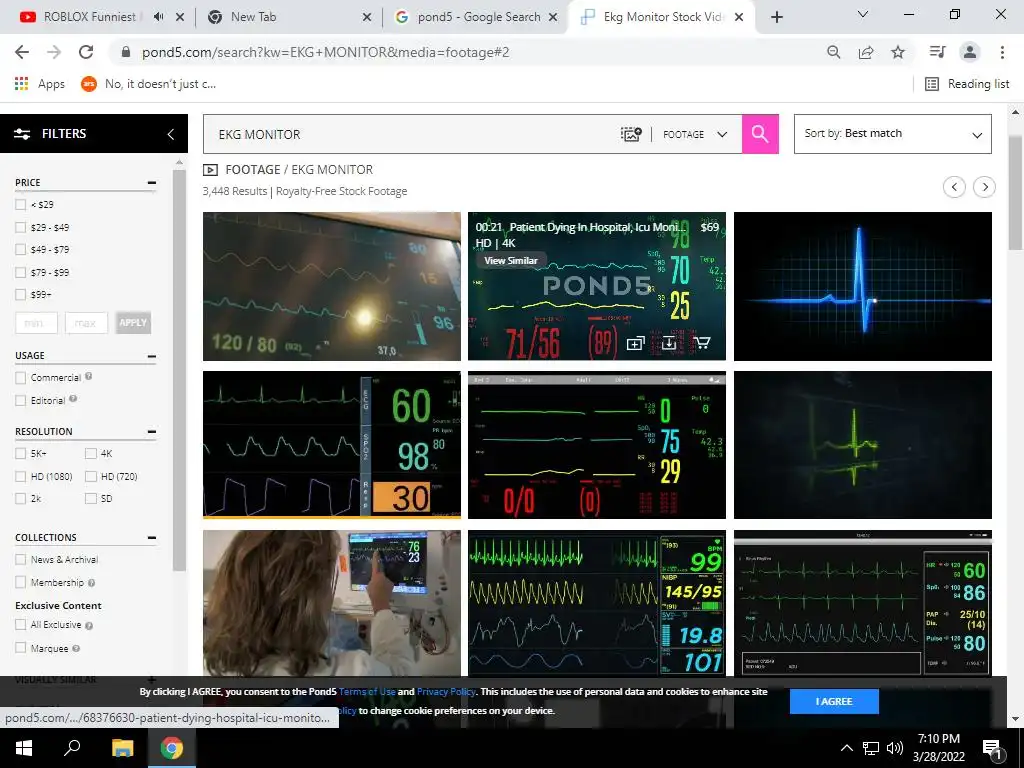The height and width of the screenshot is (768, 1024).
Task: Open the visual image search icon
Action: (x=631, y=134)
